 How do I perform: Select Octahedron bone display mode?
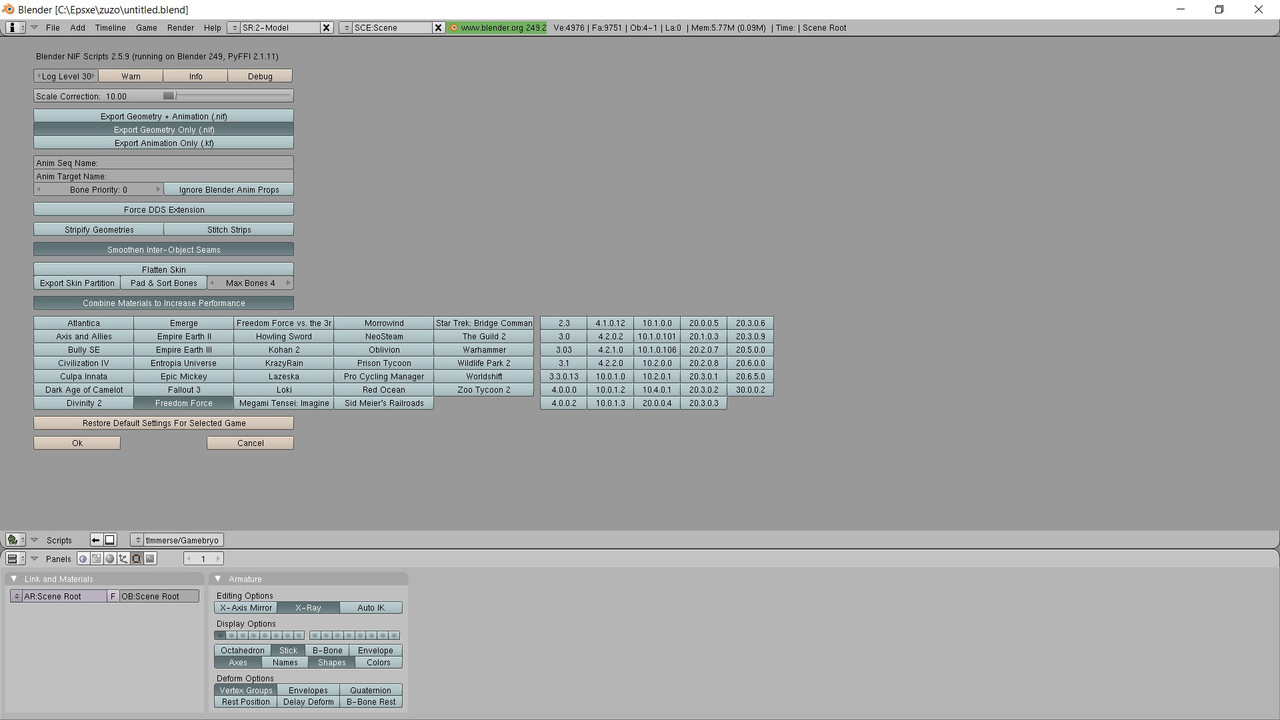click(243, 651)
